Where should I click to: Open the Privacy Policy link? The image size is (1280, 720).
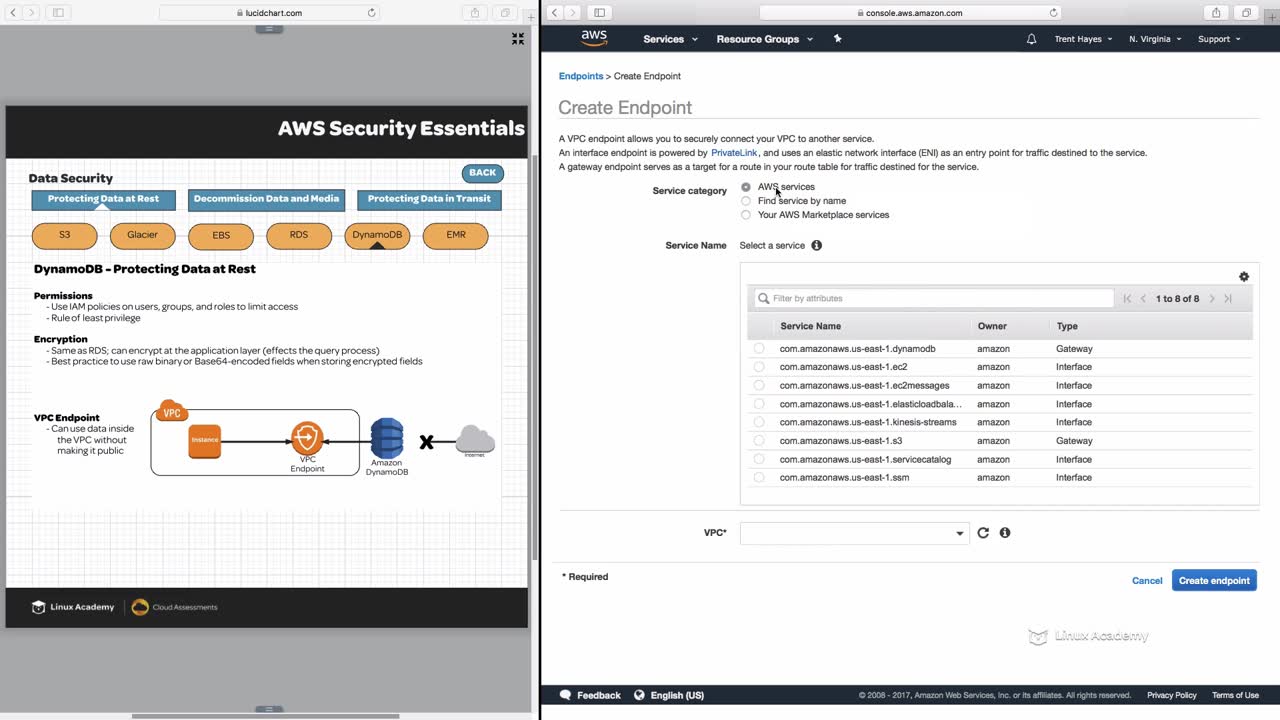[x=1172, y=695]
